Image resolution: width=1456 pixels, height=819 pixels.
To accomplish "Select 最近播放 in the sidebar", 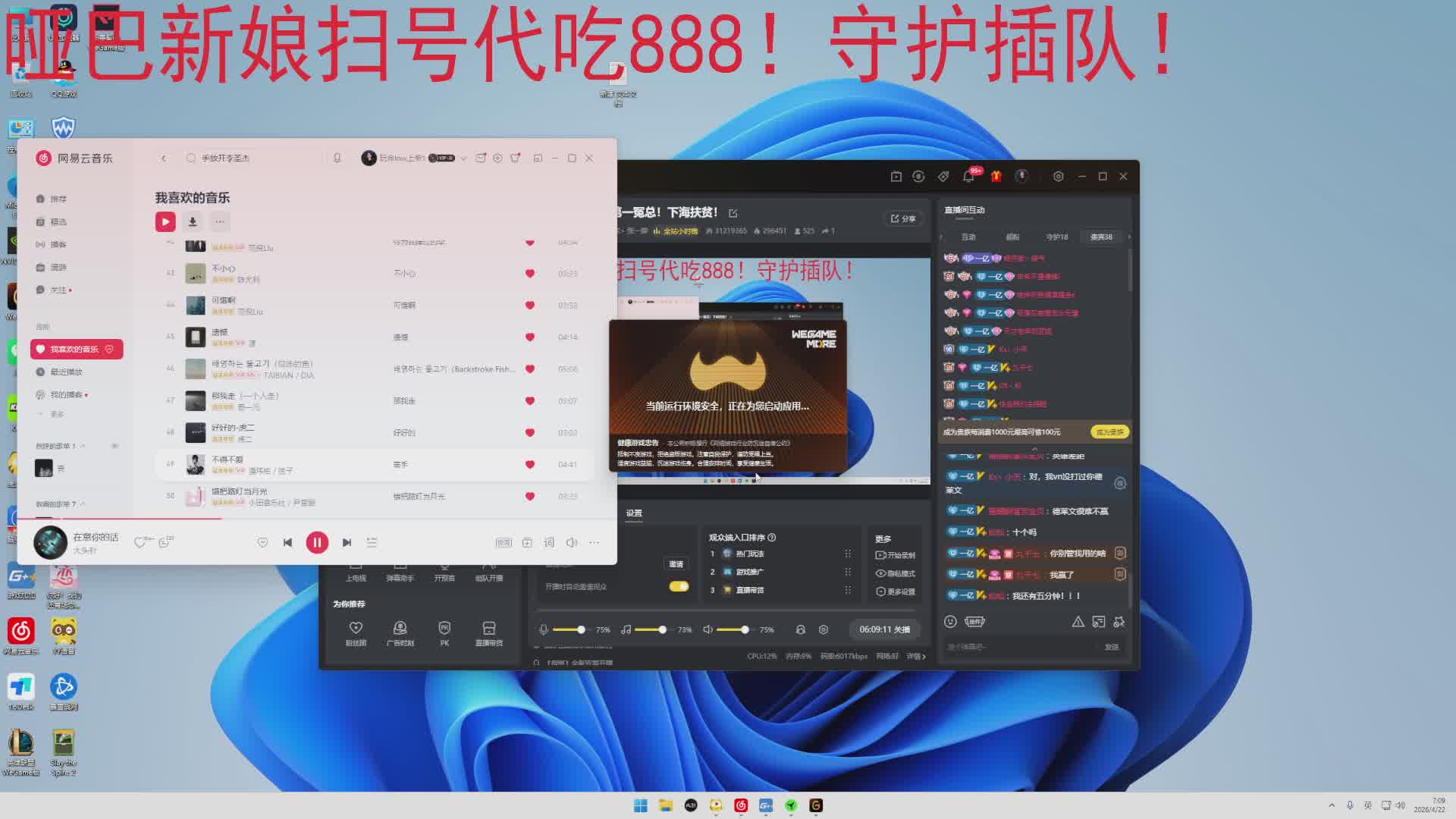I will click(x=66, y=372).
